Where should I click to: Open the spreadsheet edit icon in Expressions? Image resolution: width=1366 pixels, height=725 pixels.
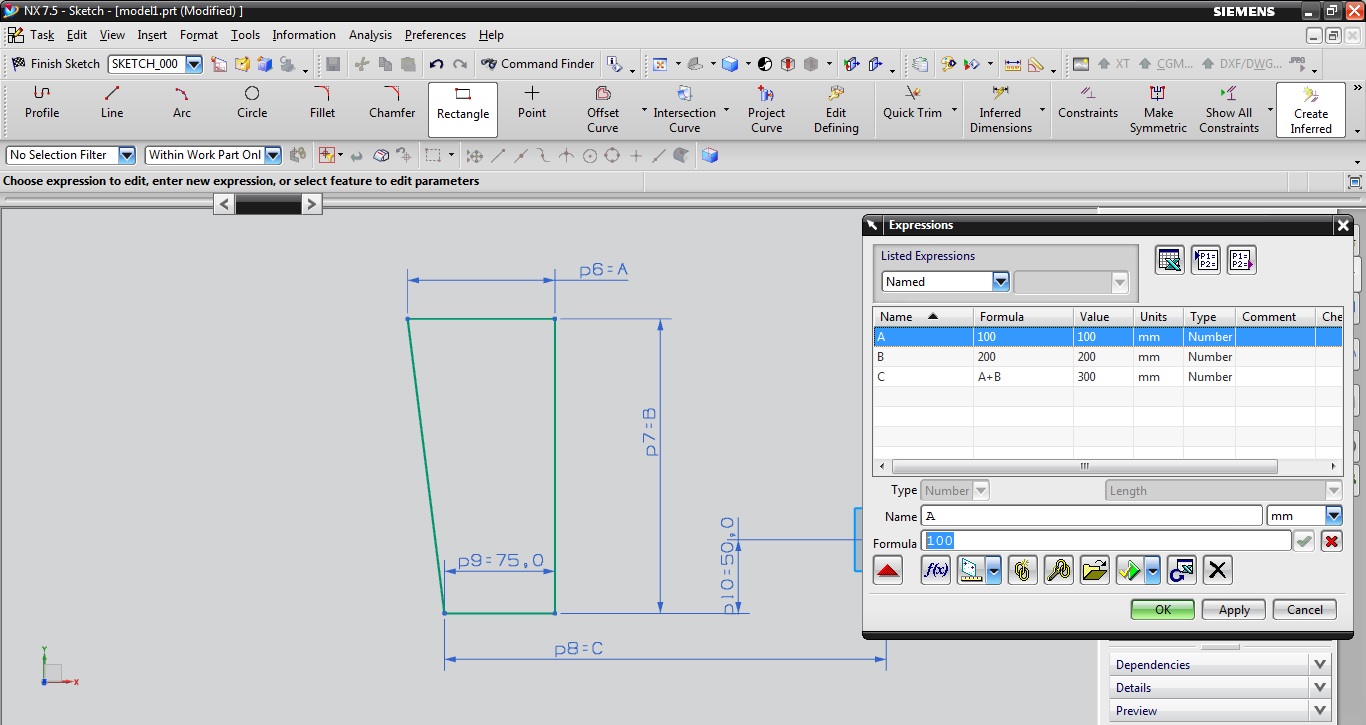pos(1169,260)
